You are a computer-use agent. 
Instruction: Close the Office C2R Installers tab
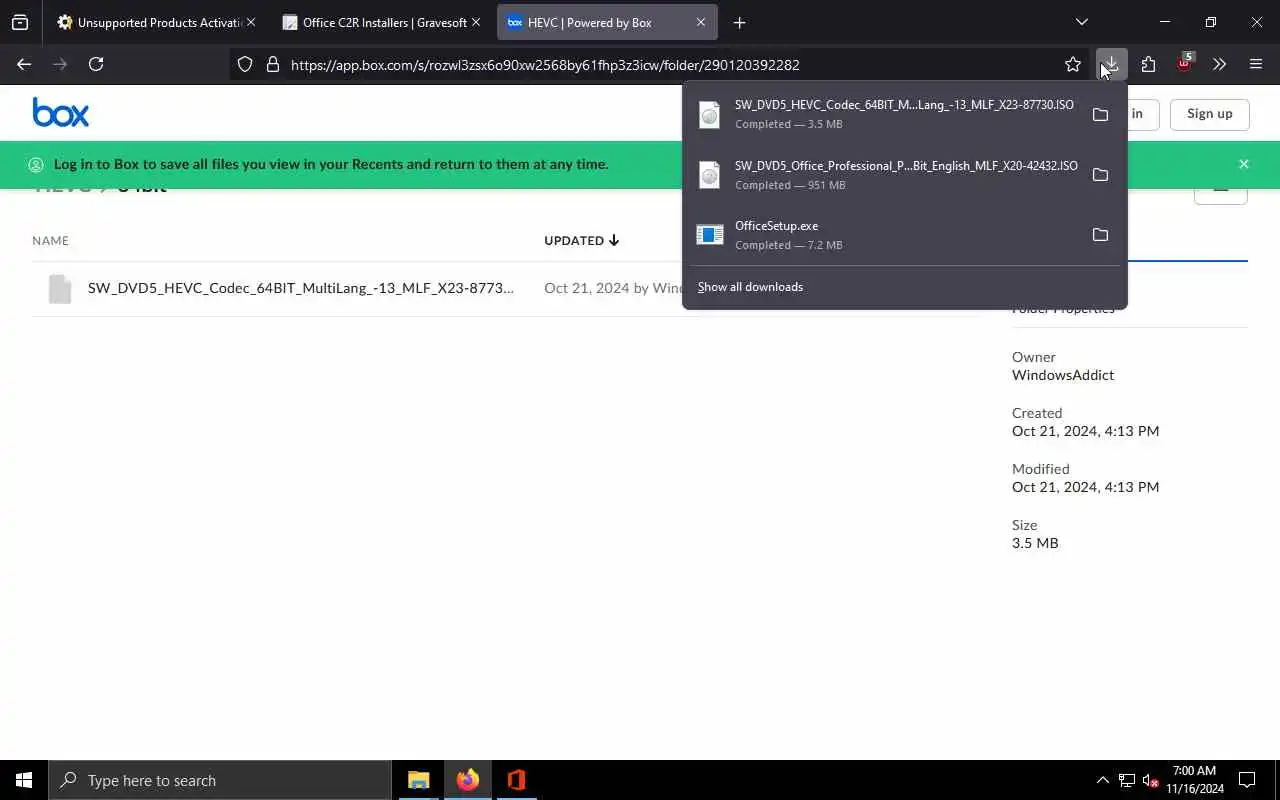coord(475,22)
